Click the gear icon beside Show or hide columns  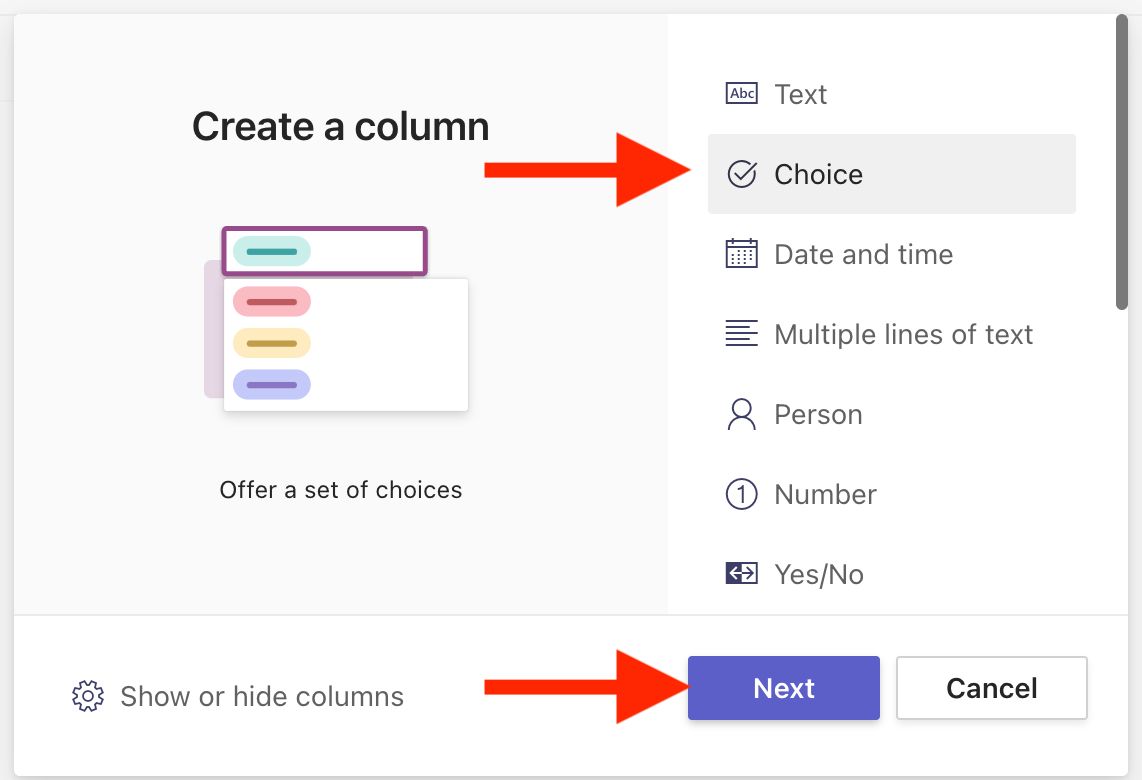88,696
